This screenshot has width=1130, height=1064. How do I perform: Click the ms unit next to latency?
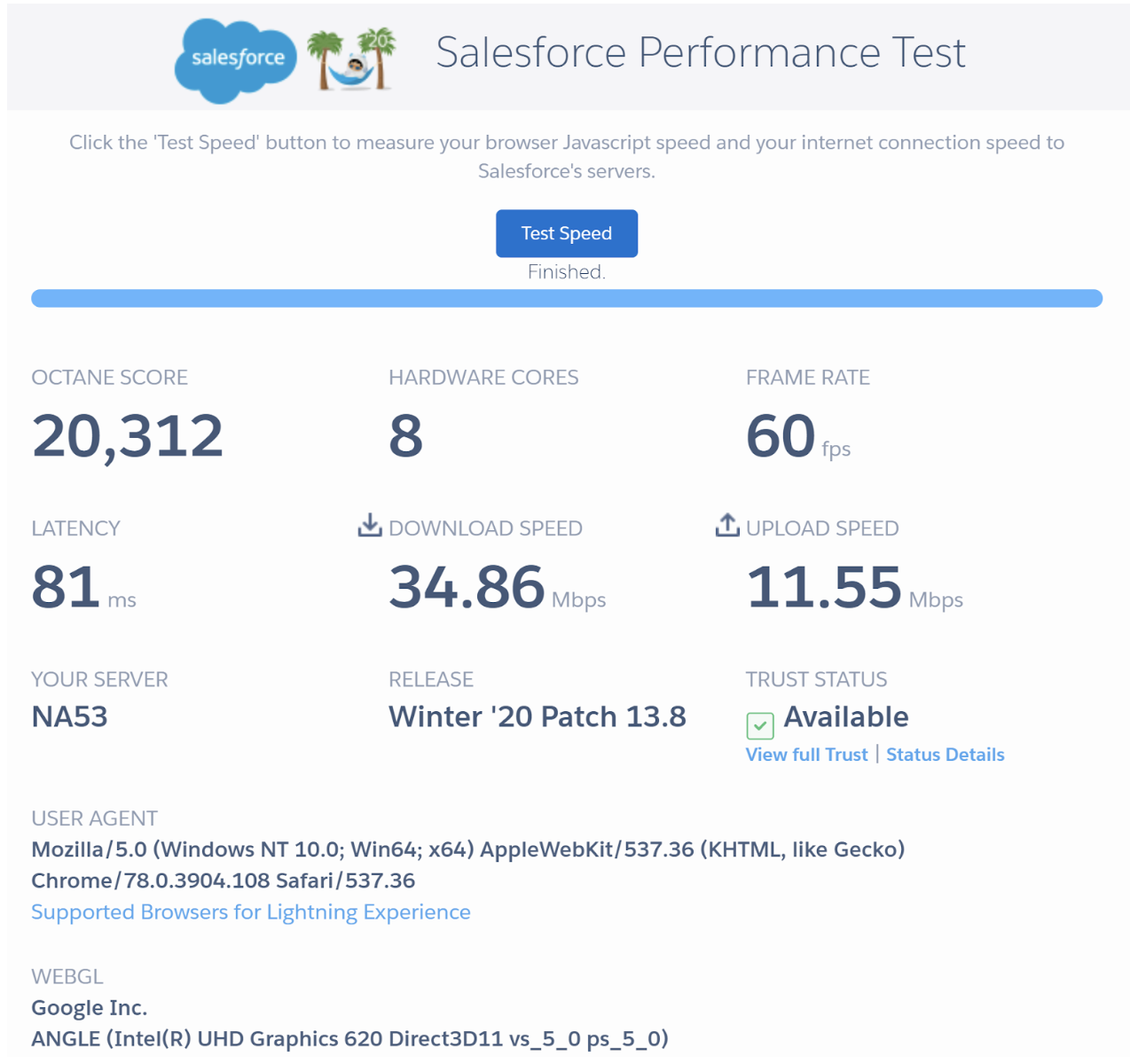click(122, 600)
